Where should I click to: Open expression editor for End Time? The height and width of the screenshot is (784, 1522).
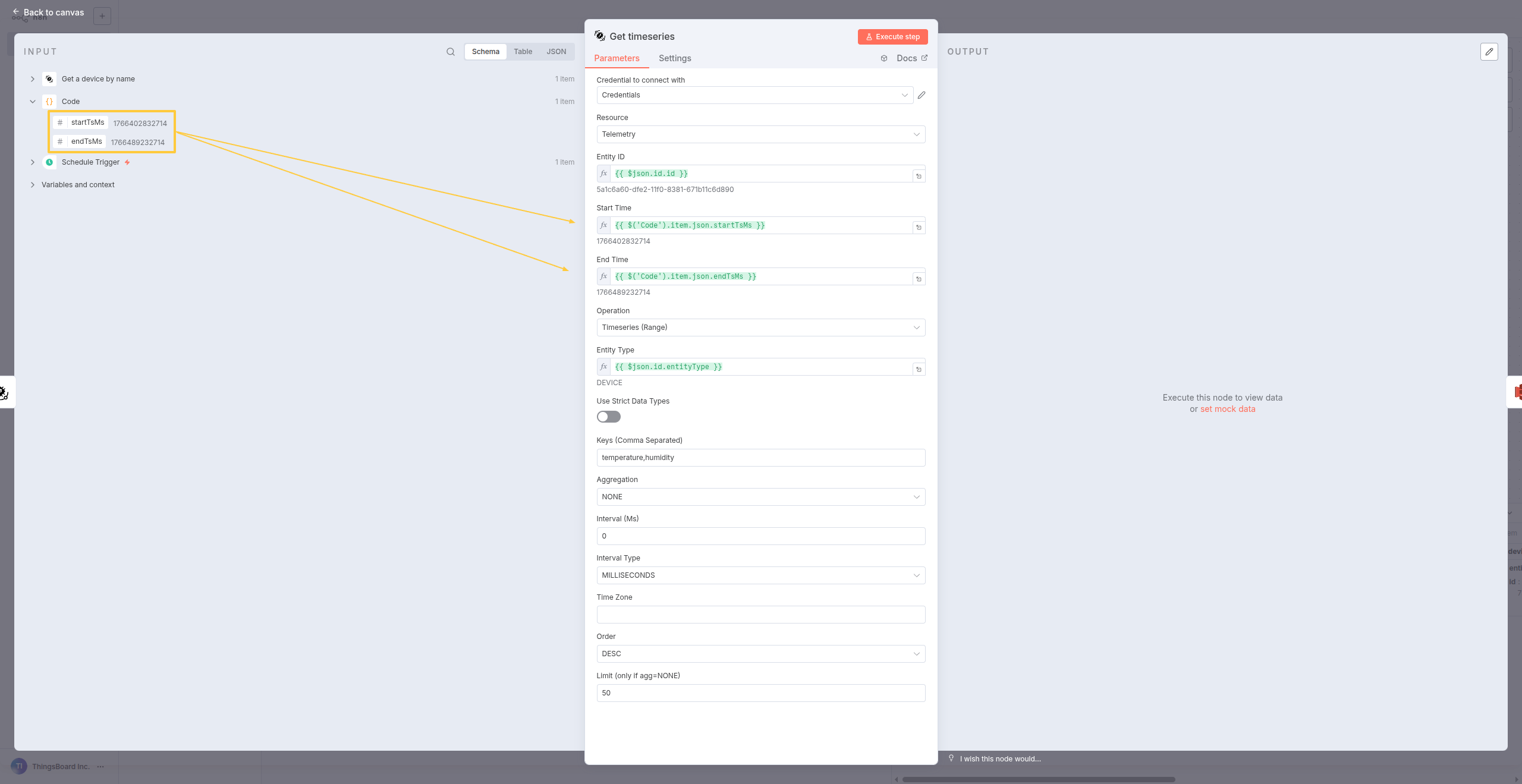click(919, 279)
